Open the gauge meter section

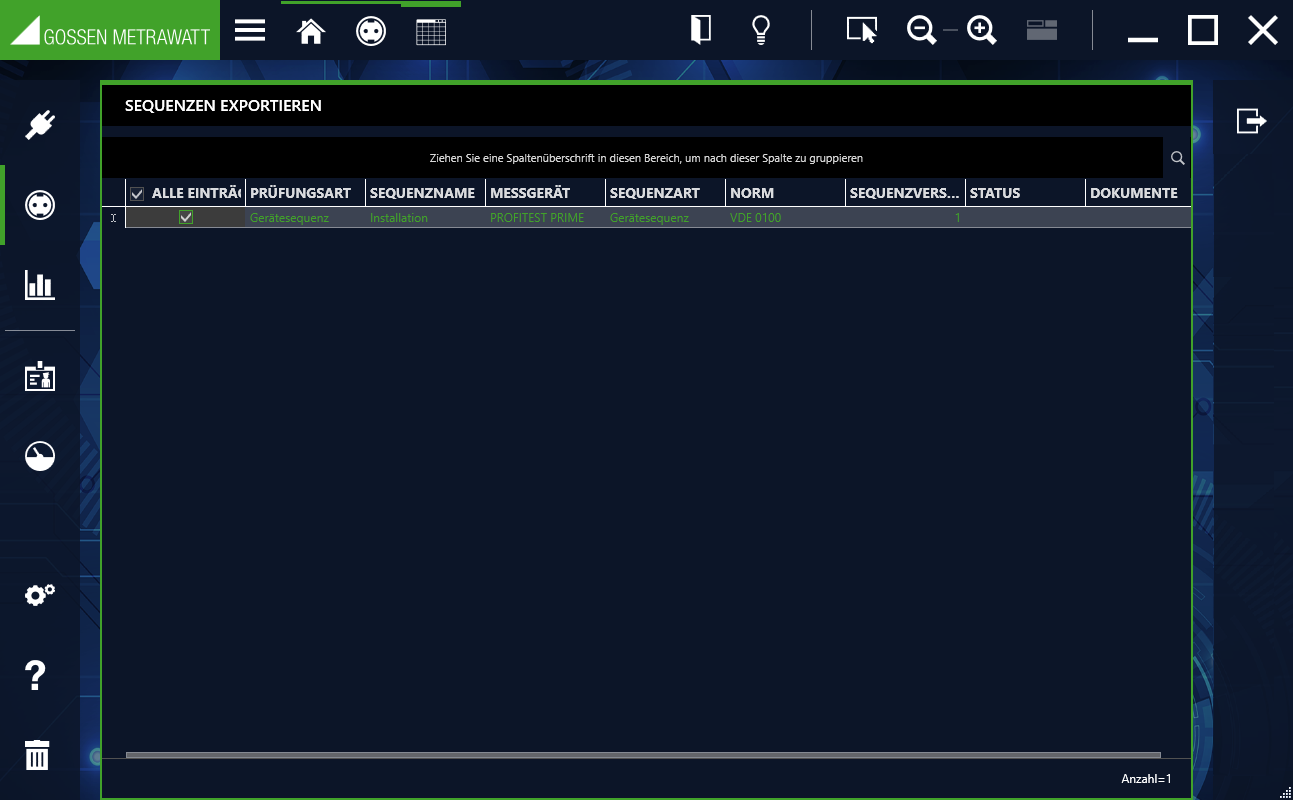point(40,456)
